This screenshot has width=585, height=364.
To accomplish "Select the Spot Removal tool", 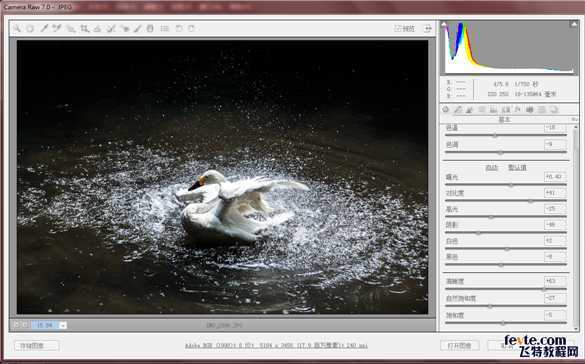I will 111,28.
